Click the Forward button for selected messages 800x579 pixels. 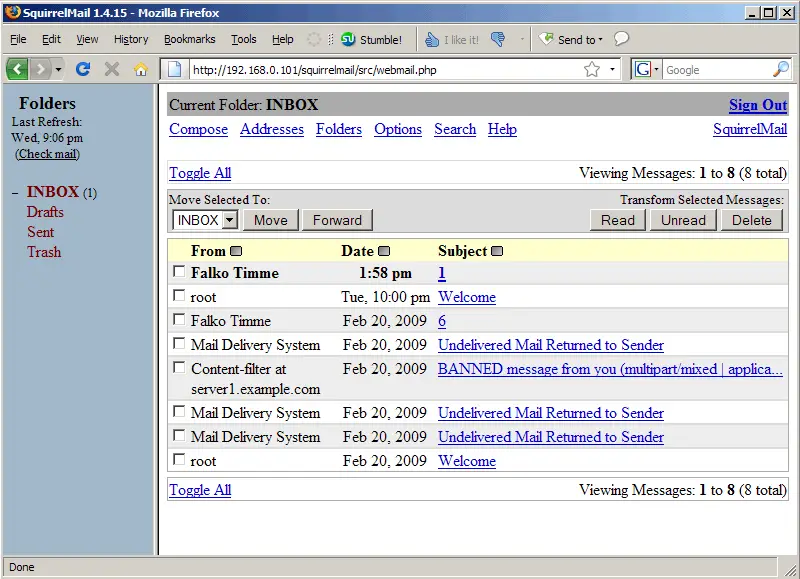coord(337,220)
